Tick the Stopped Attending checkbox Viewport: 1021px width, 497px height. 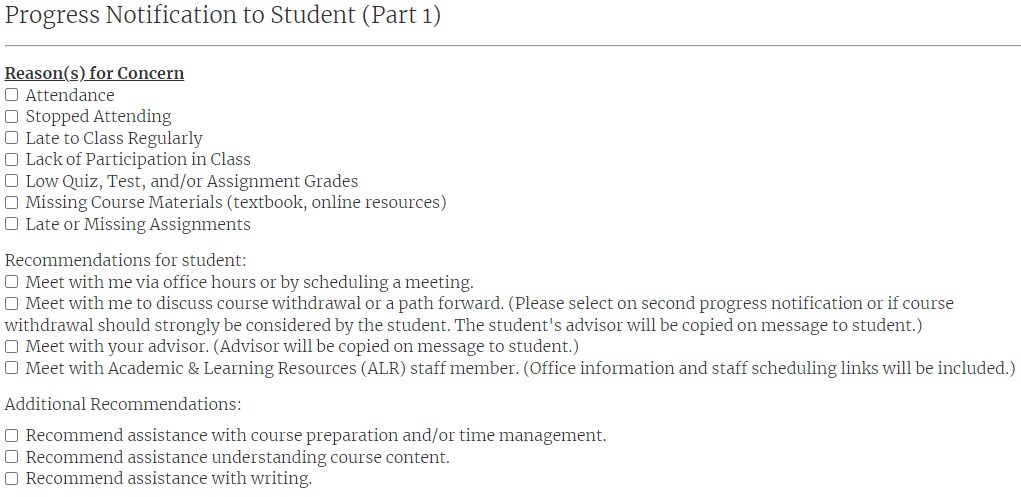pos(12,117)
